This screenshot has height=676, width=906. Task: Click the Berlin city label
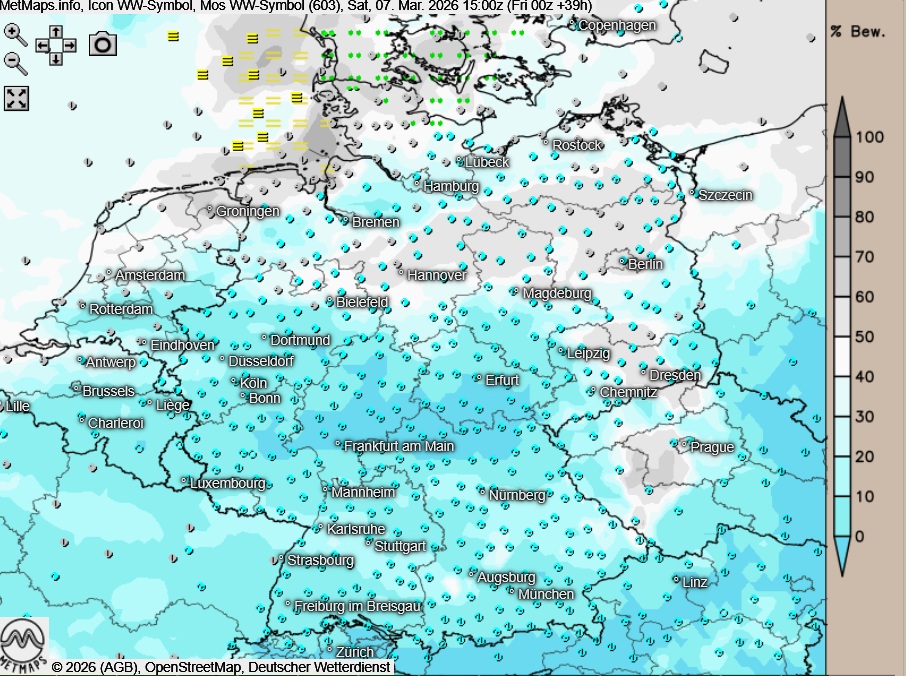(645, 264)
